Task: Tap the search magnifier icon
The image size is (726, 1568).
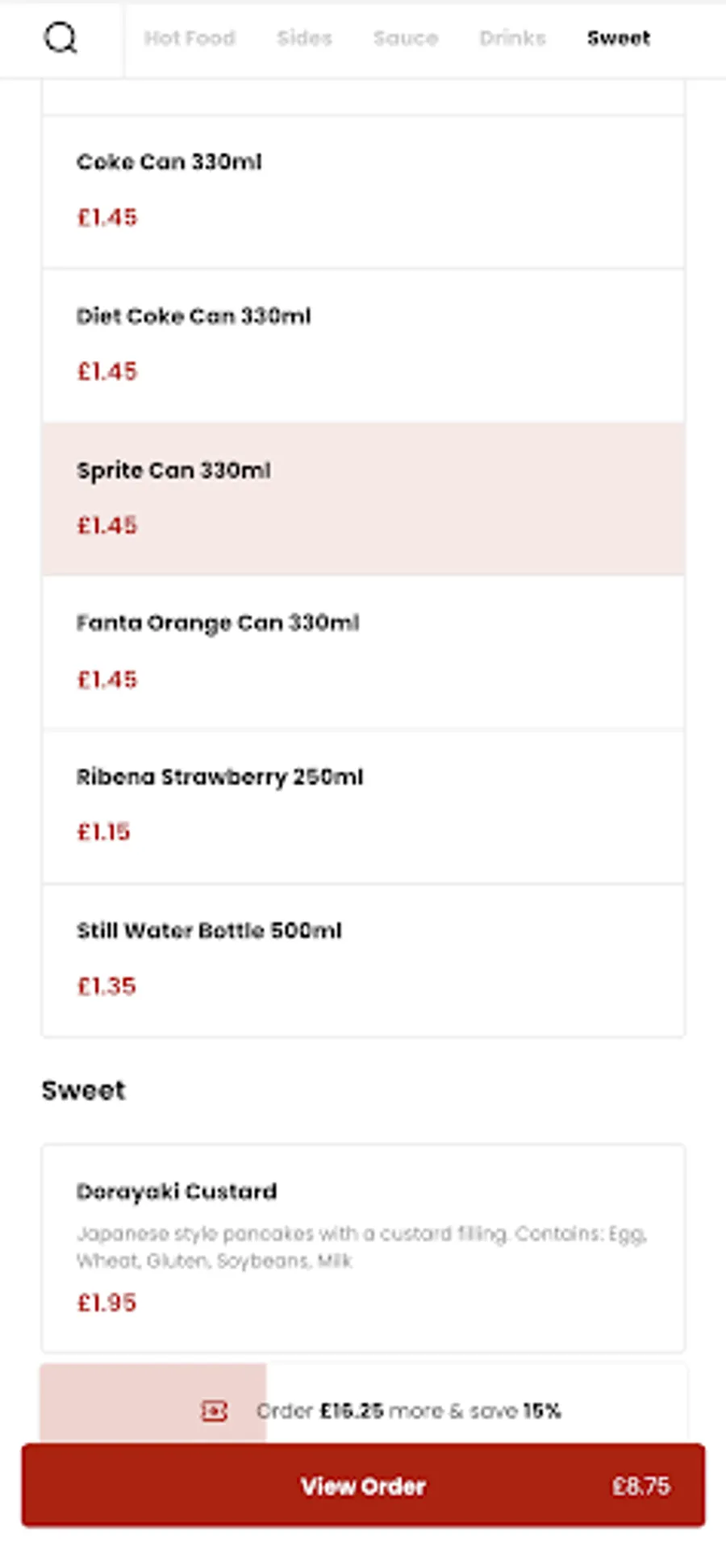Action: 60,38
